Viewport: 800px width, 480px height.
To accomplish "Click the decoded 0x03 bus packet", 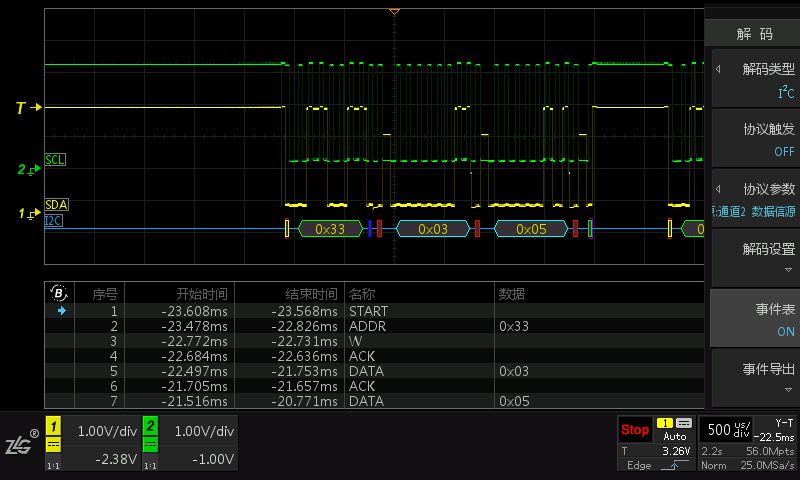I will pos(433,229).
